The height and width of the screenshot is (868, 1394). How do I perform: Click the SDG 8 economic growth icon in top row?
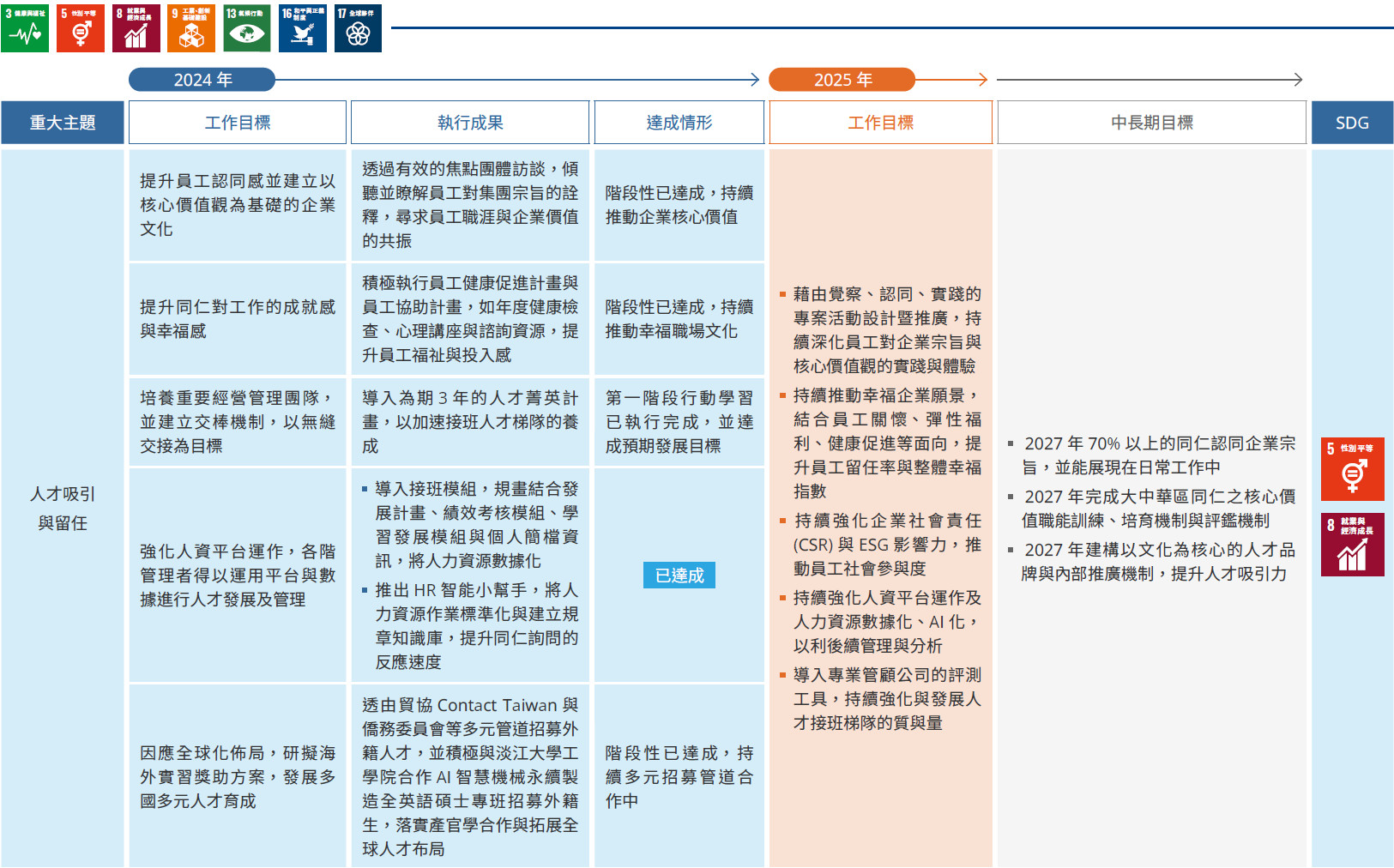[x=136, y=28]
